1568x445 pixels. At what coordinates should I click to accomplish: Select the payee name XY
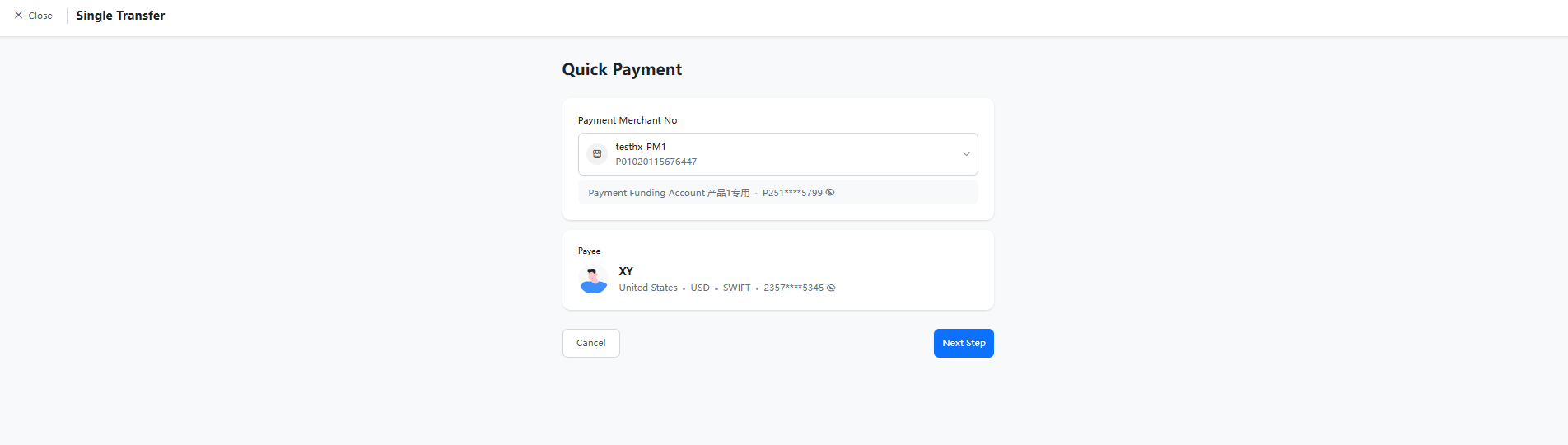pyautogui.click(x=626, y=271)
